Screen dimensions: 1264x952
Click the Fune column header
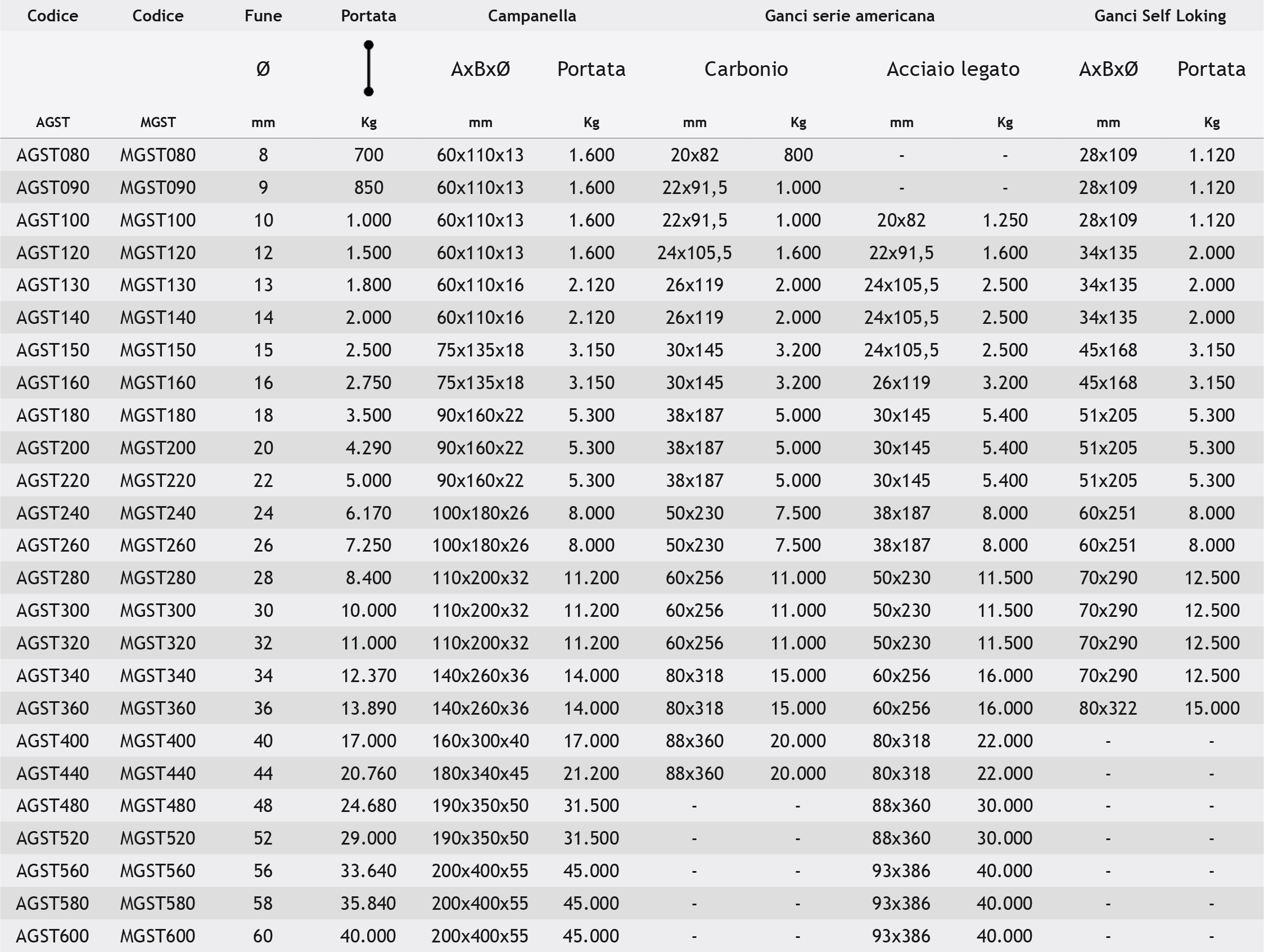(x=263, y=15)
